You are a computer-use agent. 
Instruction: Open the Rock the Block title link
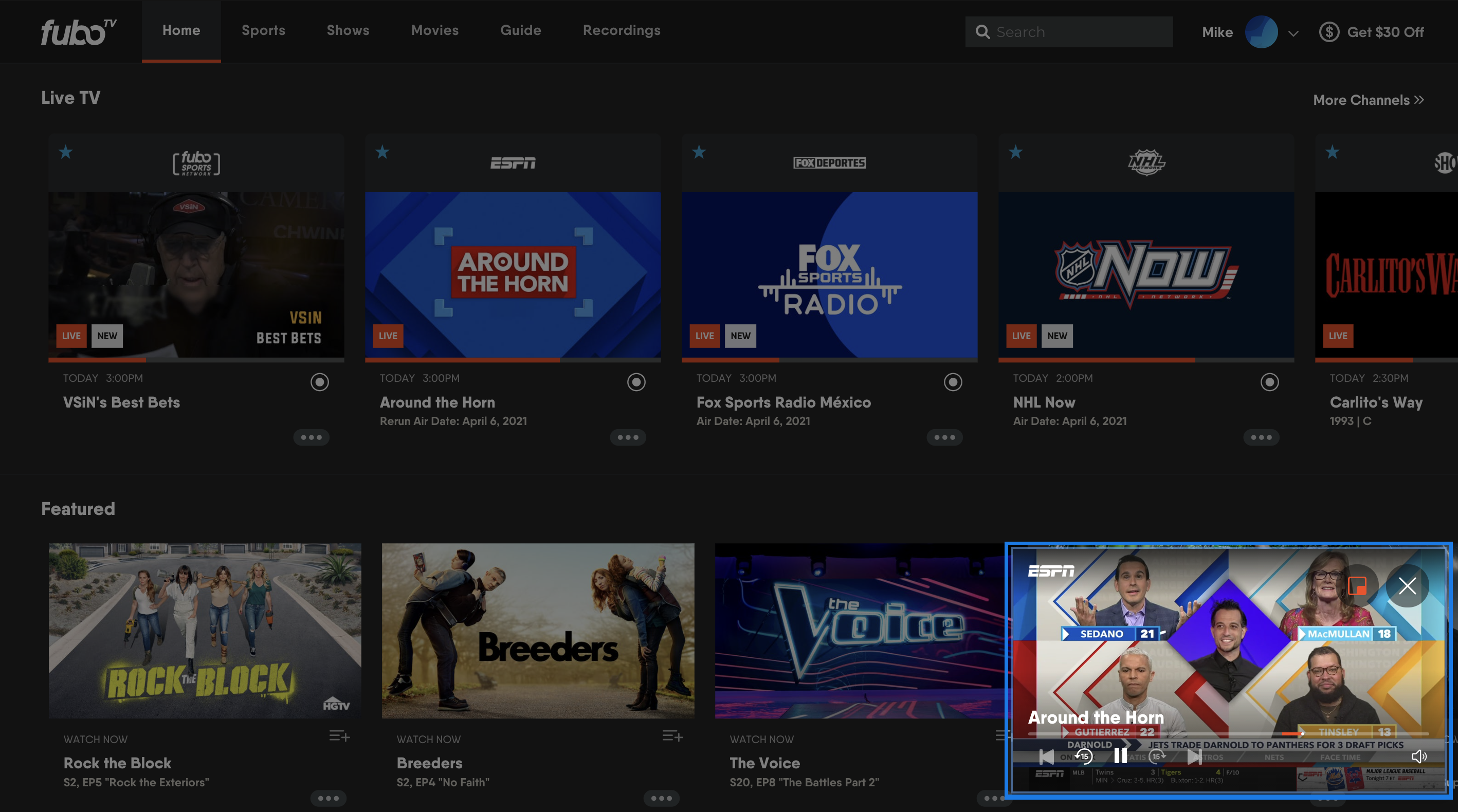tap(117, 763)
